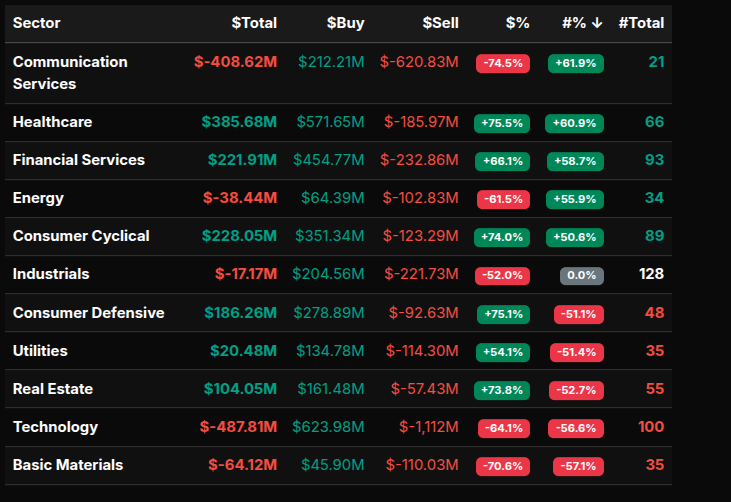Click the red -74.5% badge
Image resolution: width=731 pixels, height=502 pixels.
(x=503, y=63)
